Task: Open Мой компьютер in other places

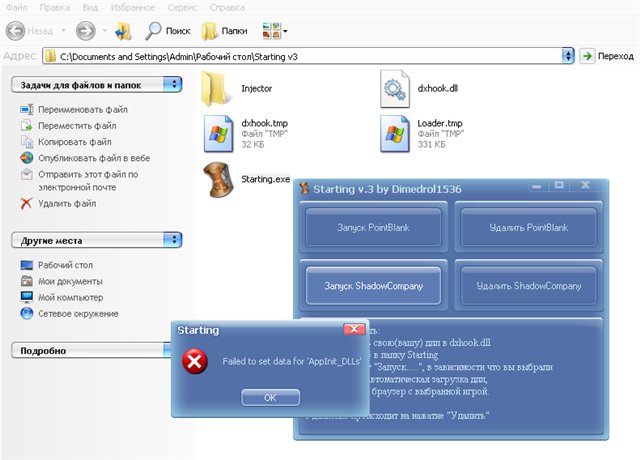Action: pyautogui.click(x=71, y=298)
